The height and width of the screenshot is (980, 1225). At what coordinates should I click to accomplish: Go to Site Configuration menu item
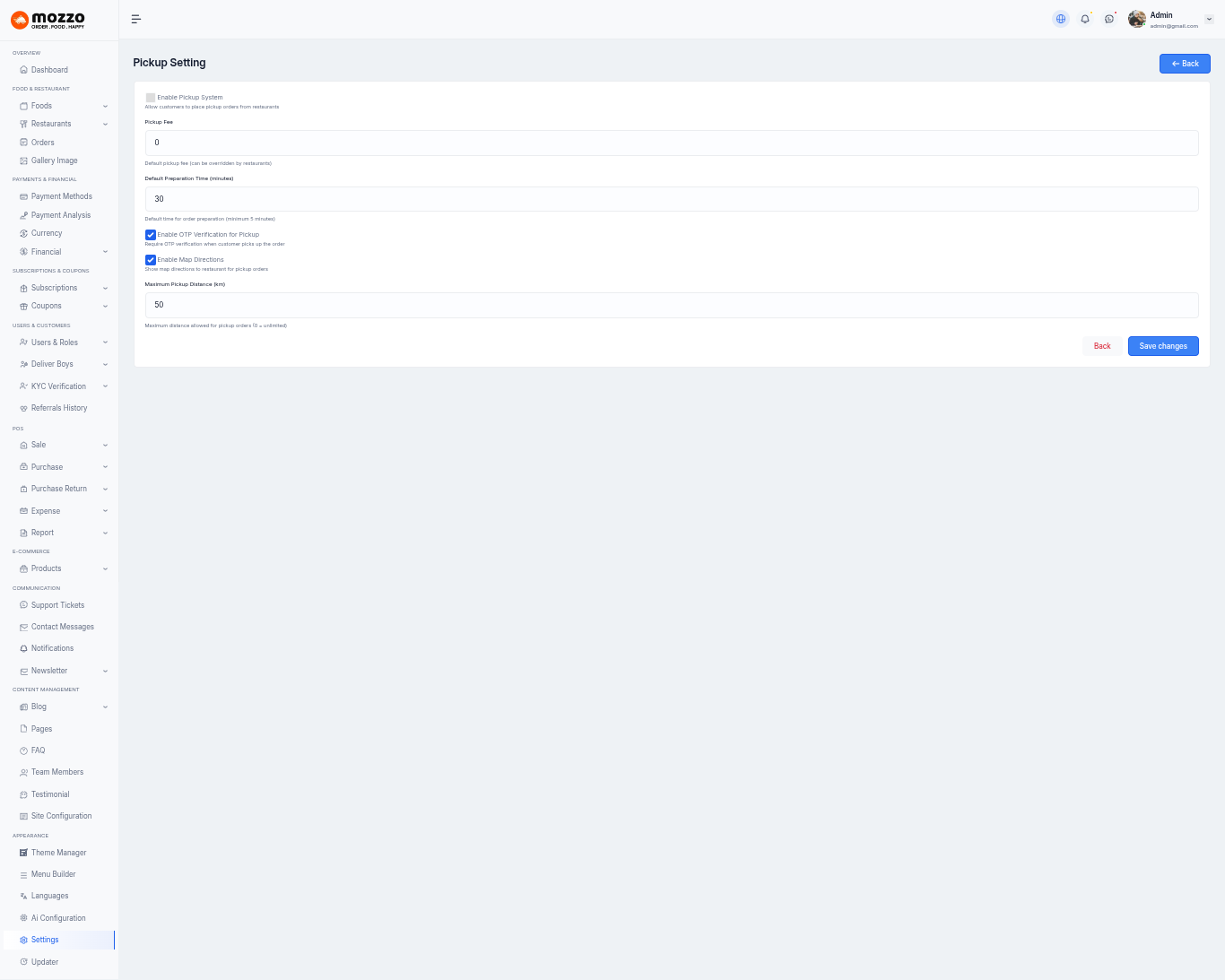pos(61,816)
